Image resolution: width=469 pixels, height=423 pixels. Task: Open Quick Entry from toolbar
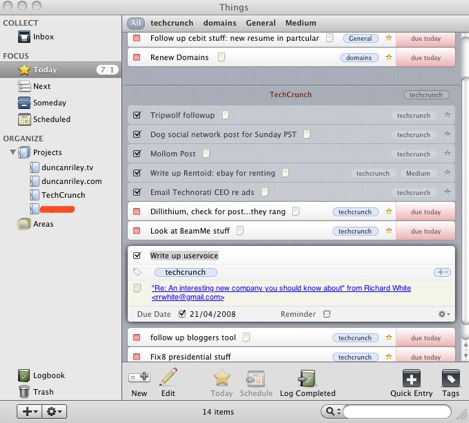[x=411, y=378]
